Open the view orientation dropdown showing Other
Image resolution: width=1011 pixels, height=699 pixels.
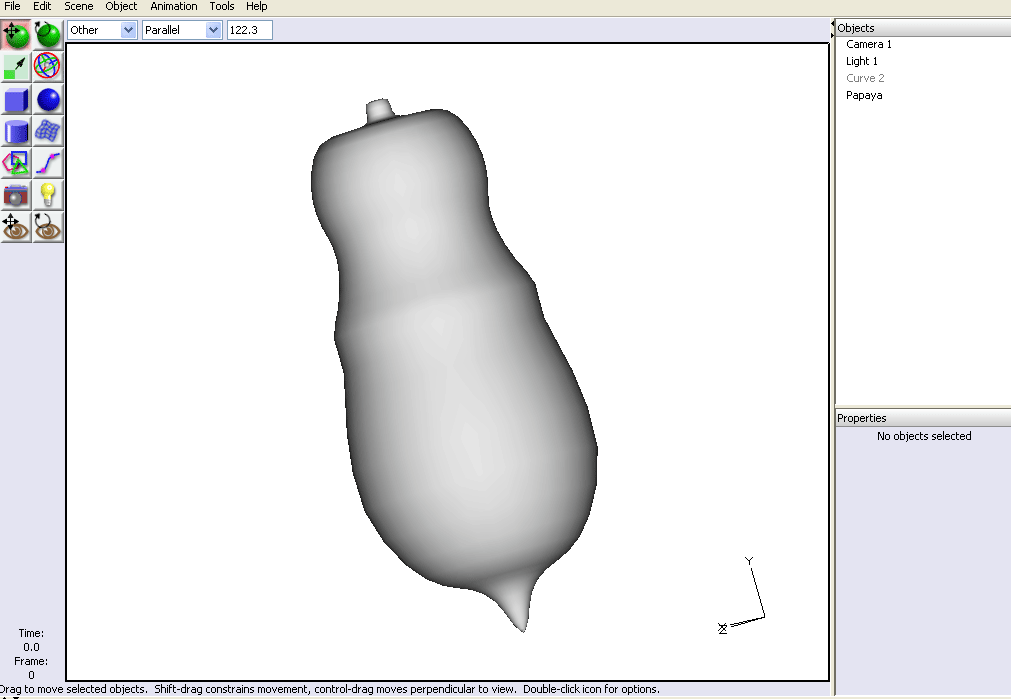point(101,30)
